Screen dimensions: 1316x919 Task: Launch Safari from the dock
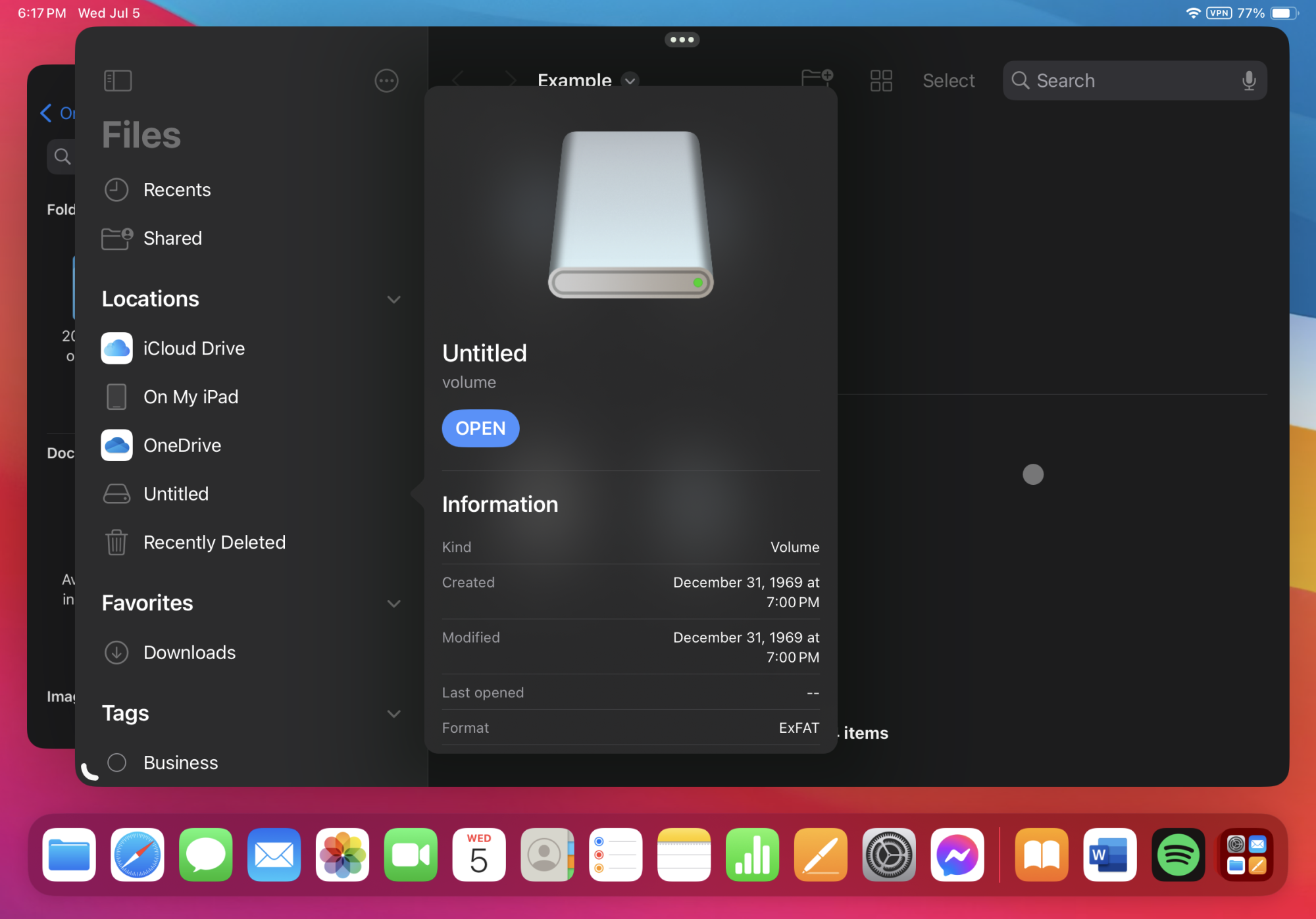pos(138,855)
